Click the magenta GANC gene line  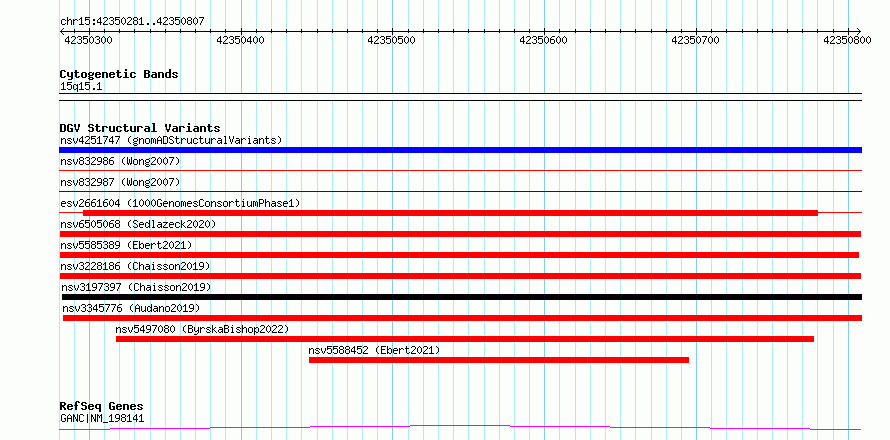click(460, 428)
